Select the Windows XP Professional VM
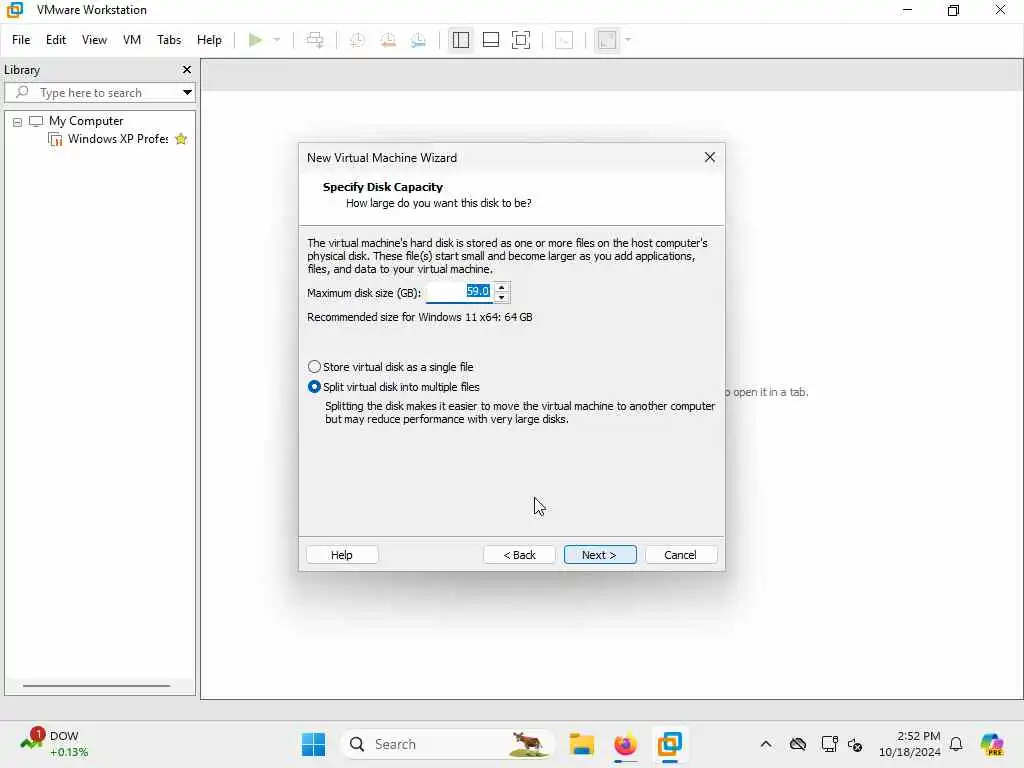 pos(118,139)
